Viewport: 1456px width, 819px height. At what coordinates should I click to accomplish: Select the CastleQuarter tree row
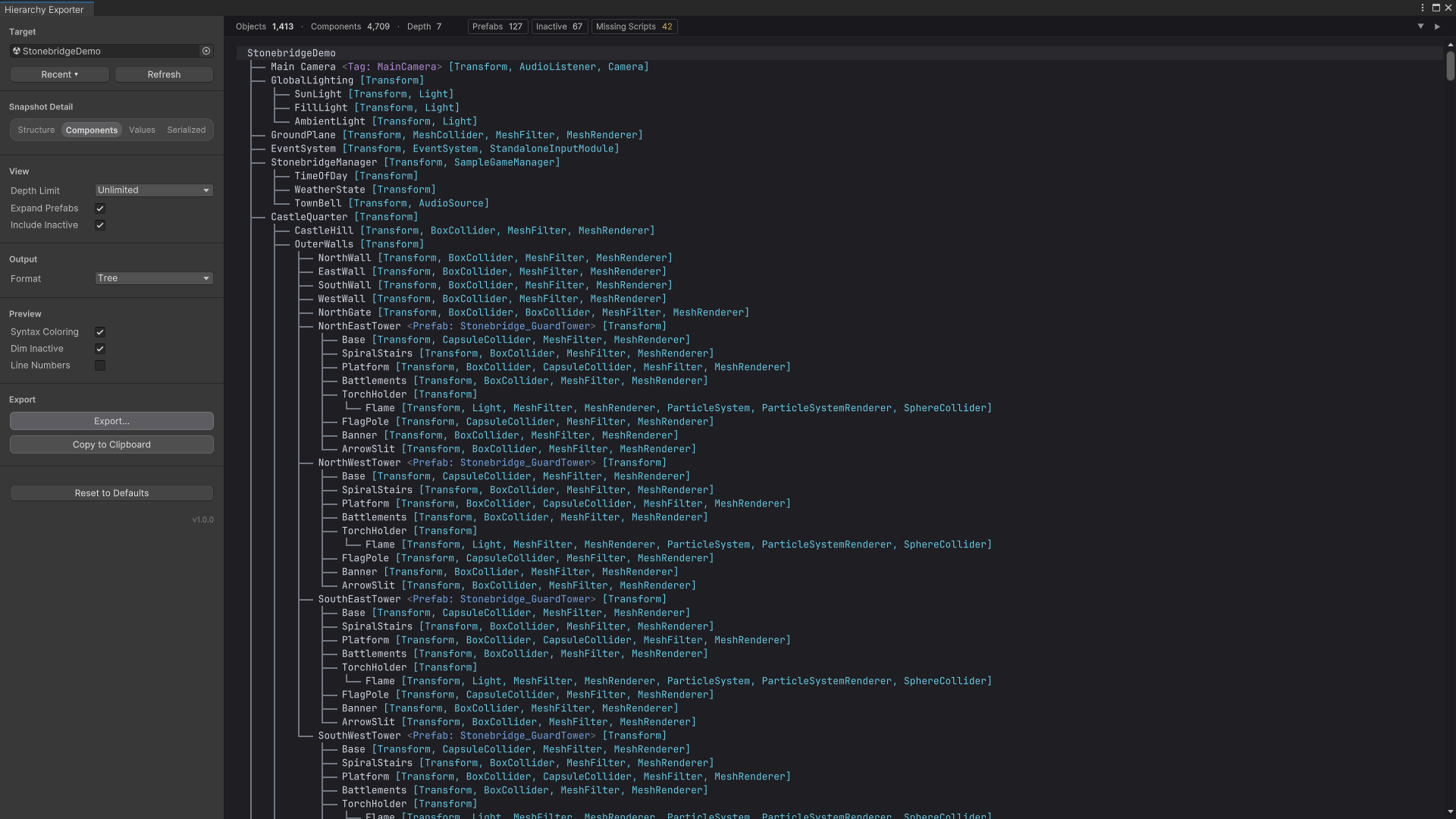tap(839, 217)
